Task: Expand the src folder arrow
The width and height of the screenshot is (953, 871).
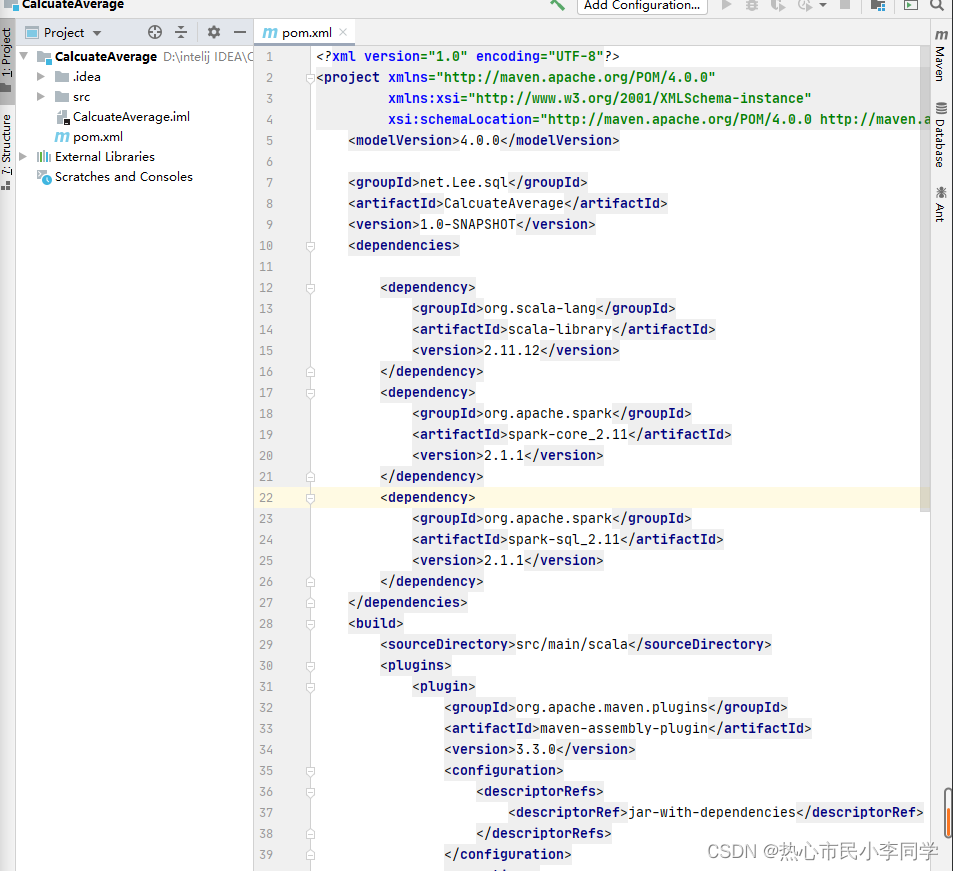Action: coord(41,97)
